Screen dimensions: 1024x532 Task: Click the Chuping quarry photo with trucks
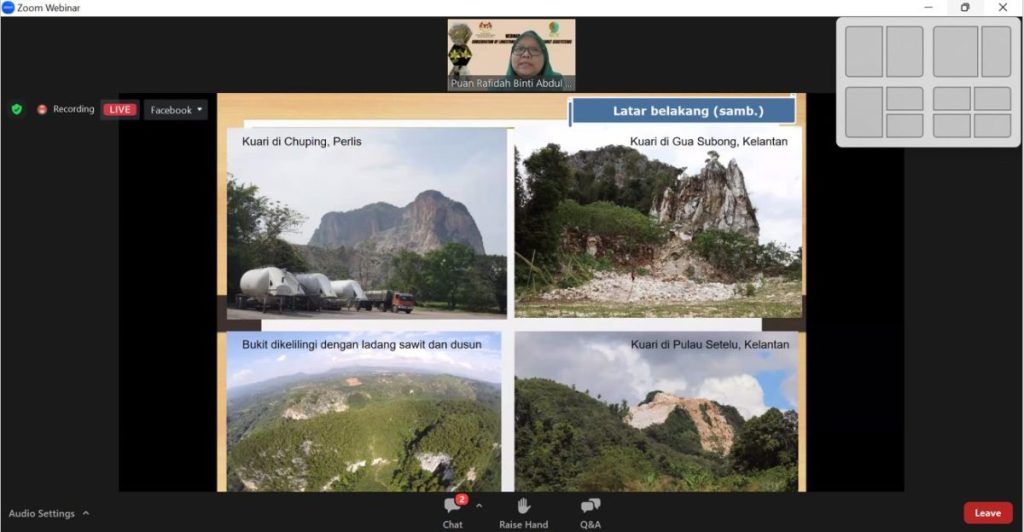(x=366, y=223)
